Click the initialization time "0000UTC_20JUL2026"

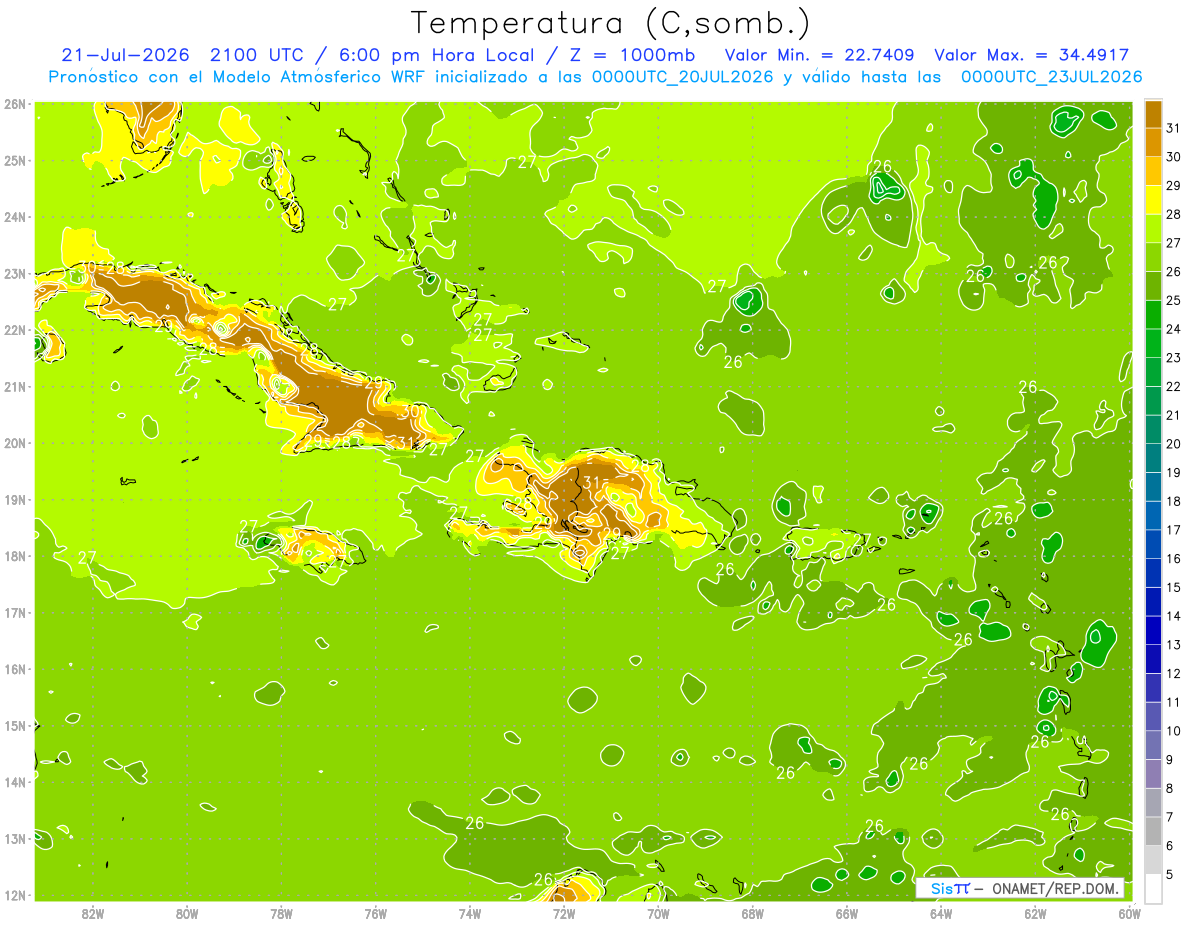tap(683, 77)
